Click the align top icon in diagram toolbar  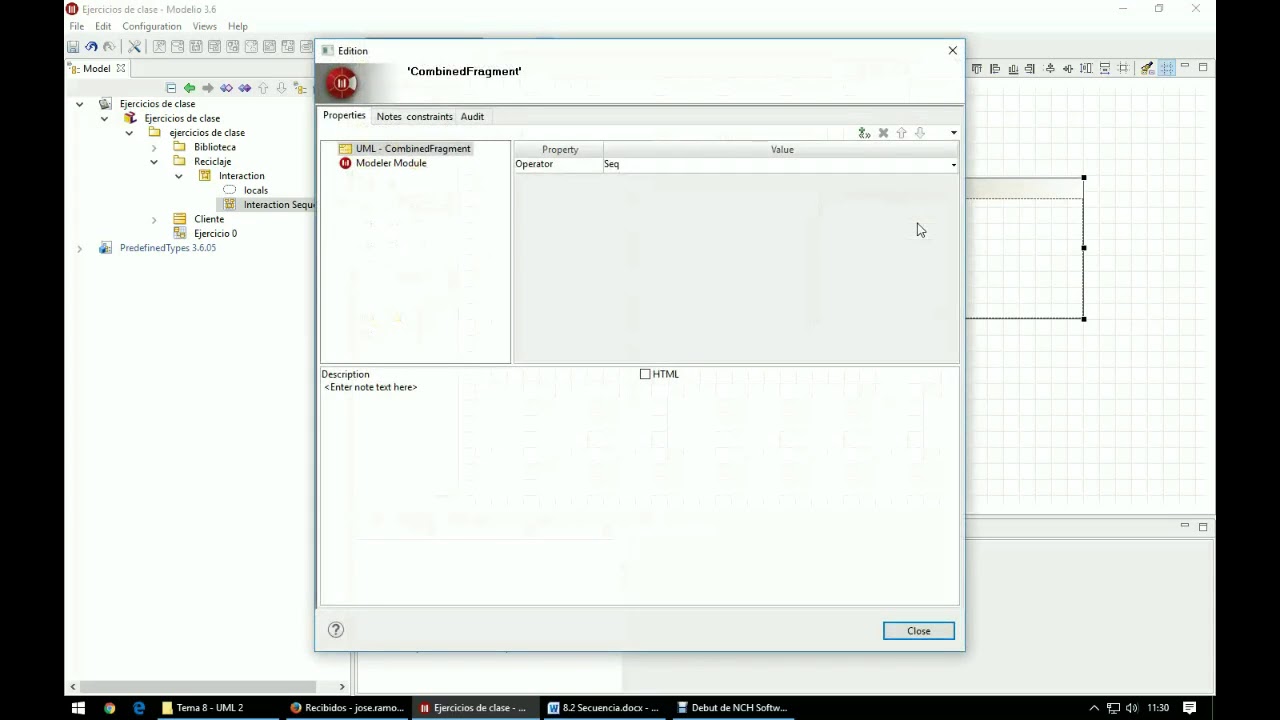[977, 68]
